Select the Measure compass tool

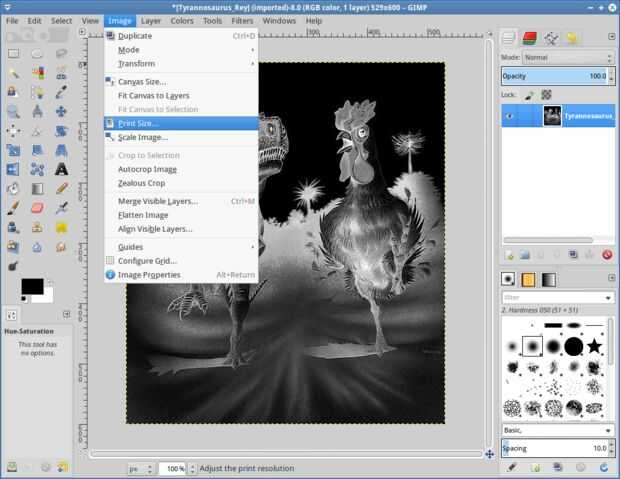click(37, 112)
